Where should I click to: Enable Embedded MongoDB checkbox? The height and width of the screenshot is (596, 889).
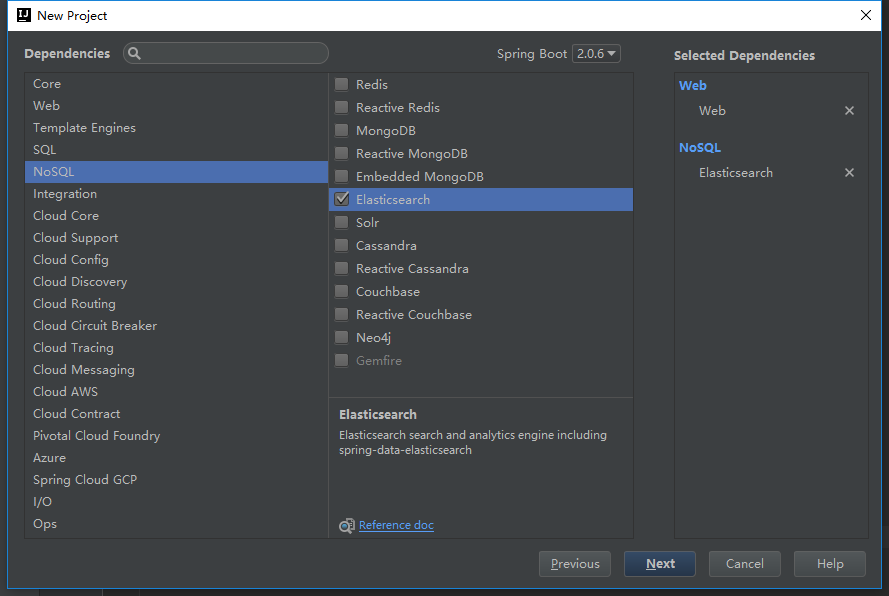point(341,176)
